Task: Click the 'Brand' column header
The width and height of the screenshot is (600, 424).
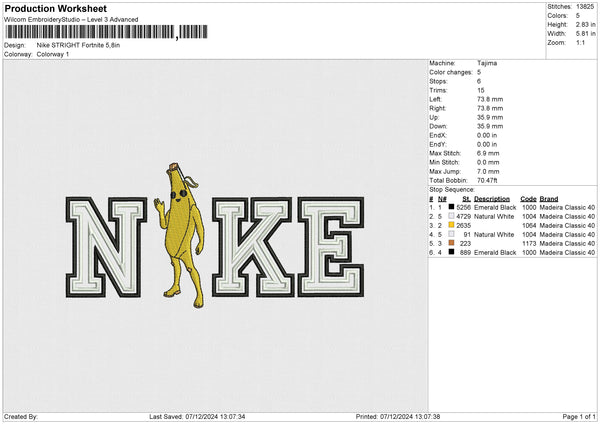Action: tap(549, 199)
